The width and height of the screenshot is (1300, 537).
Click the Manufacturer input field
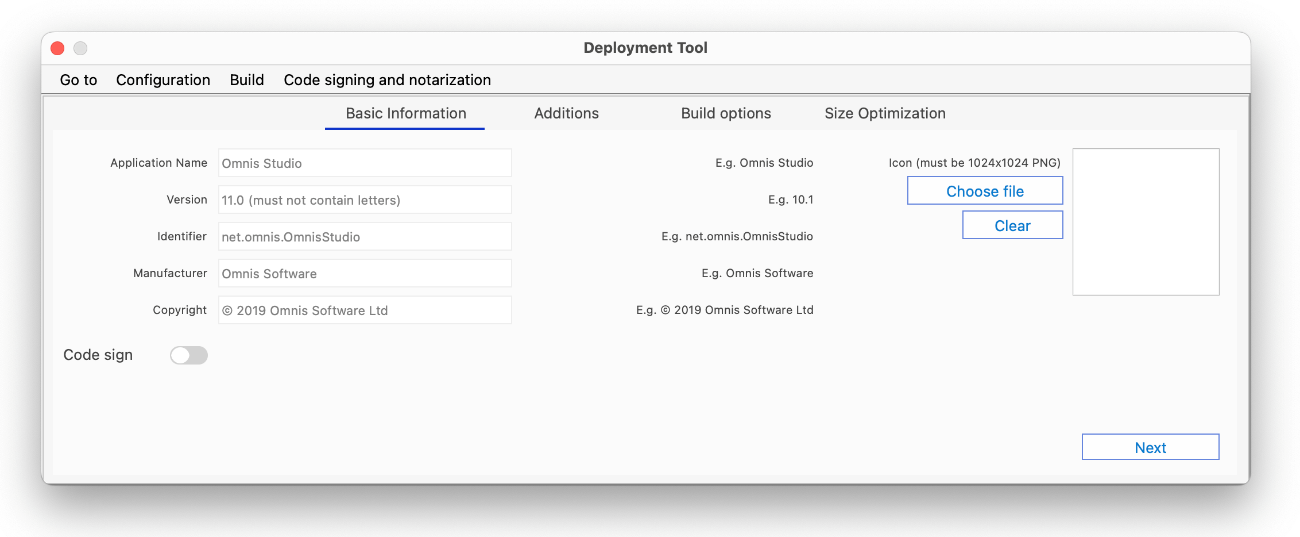coord(365,273)
